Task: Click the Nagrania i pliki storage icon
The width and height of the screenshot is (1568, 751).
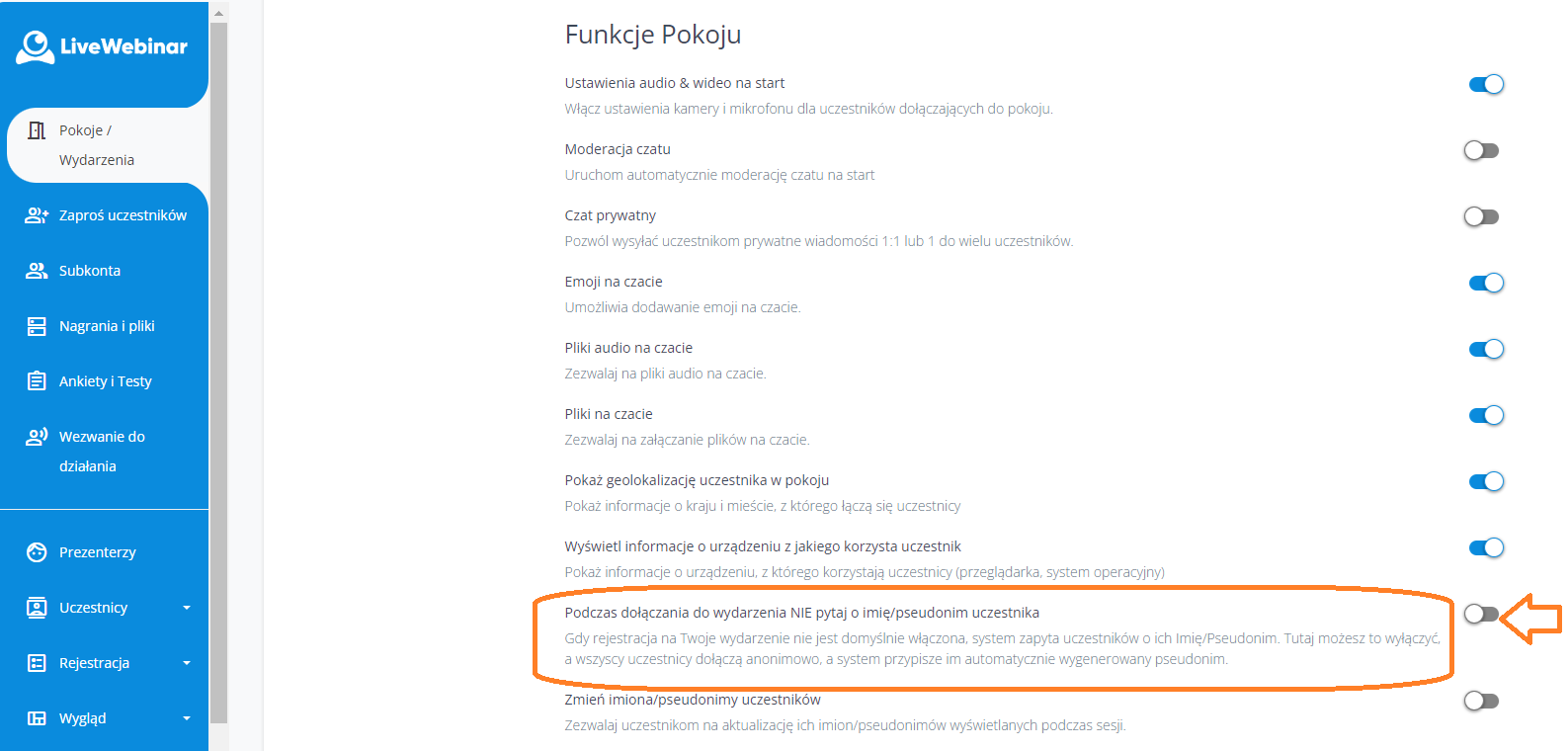Action: [x=37, y=326]
